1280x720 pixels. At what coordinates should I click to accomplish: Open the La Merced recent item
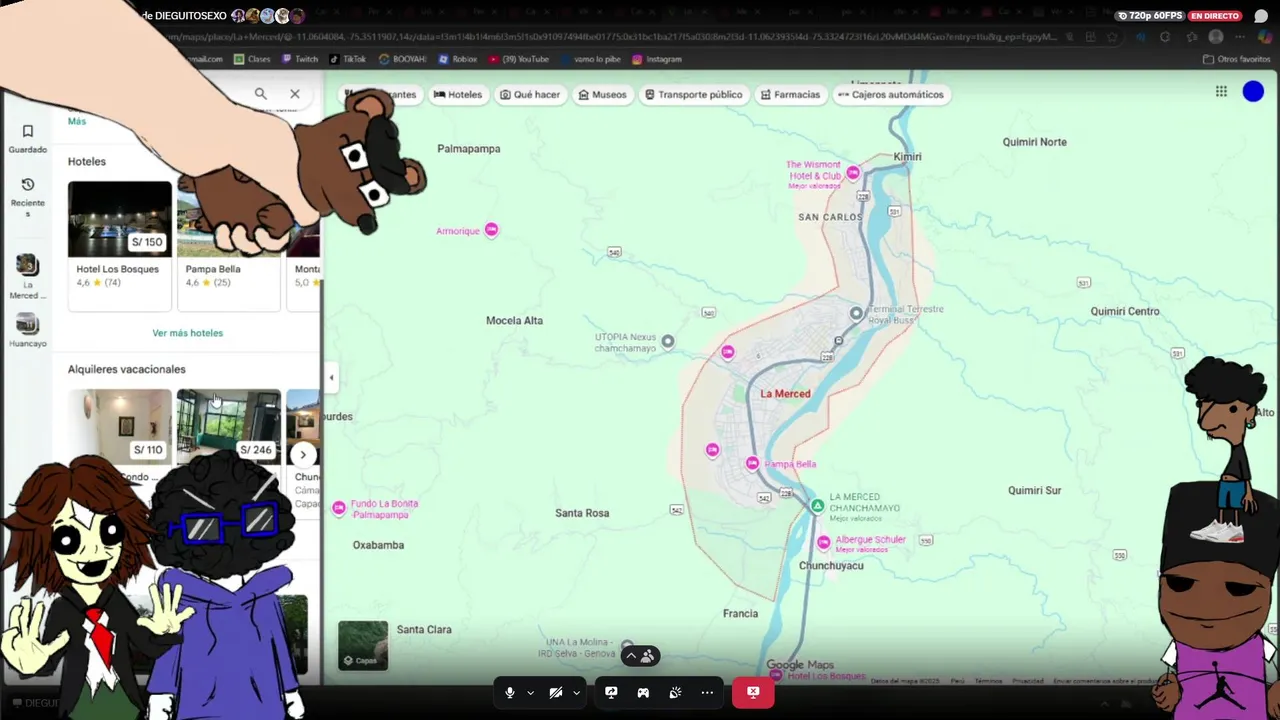click(28, 276)
